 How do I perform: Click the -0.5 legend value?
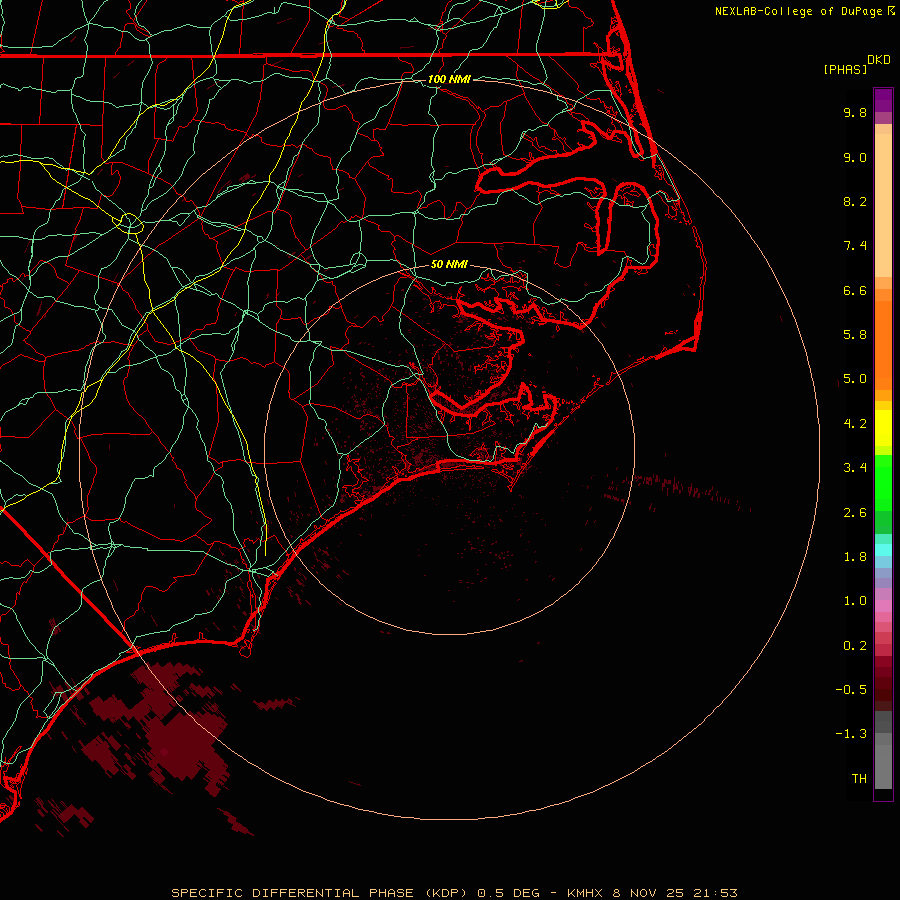point(851,690)
